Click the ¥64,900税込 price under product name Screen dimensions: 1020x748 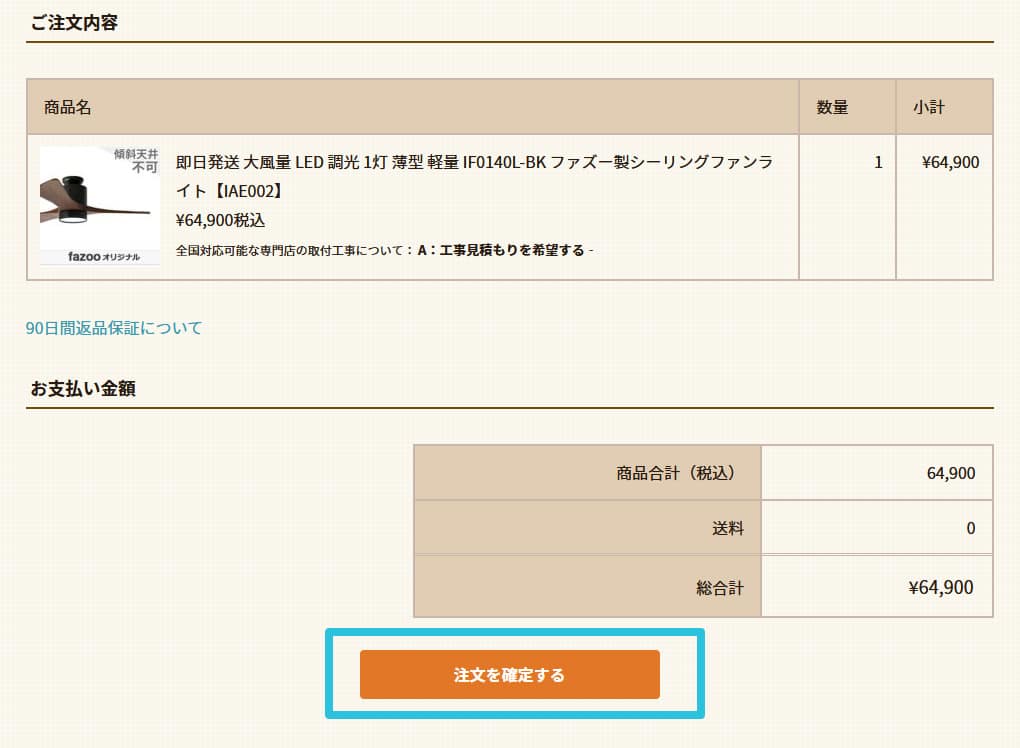(x=220, y=220)
